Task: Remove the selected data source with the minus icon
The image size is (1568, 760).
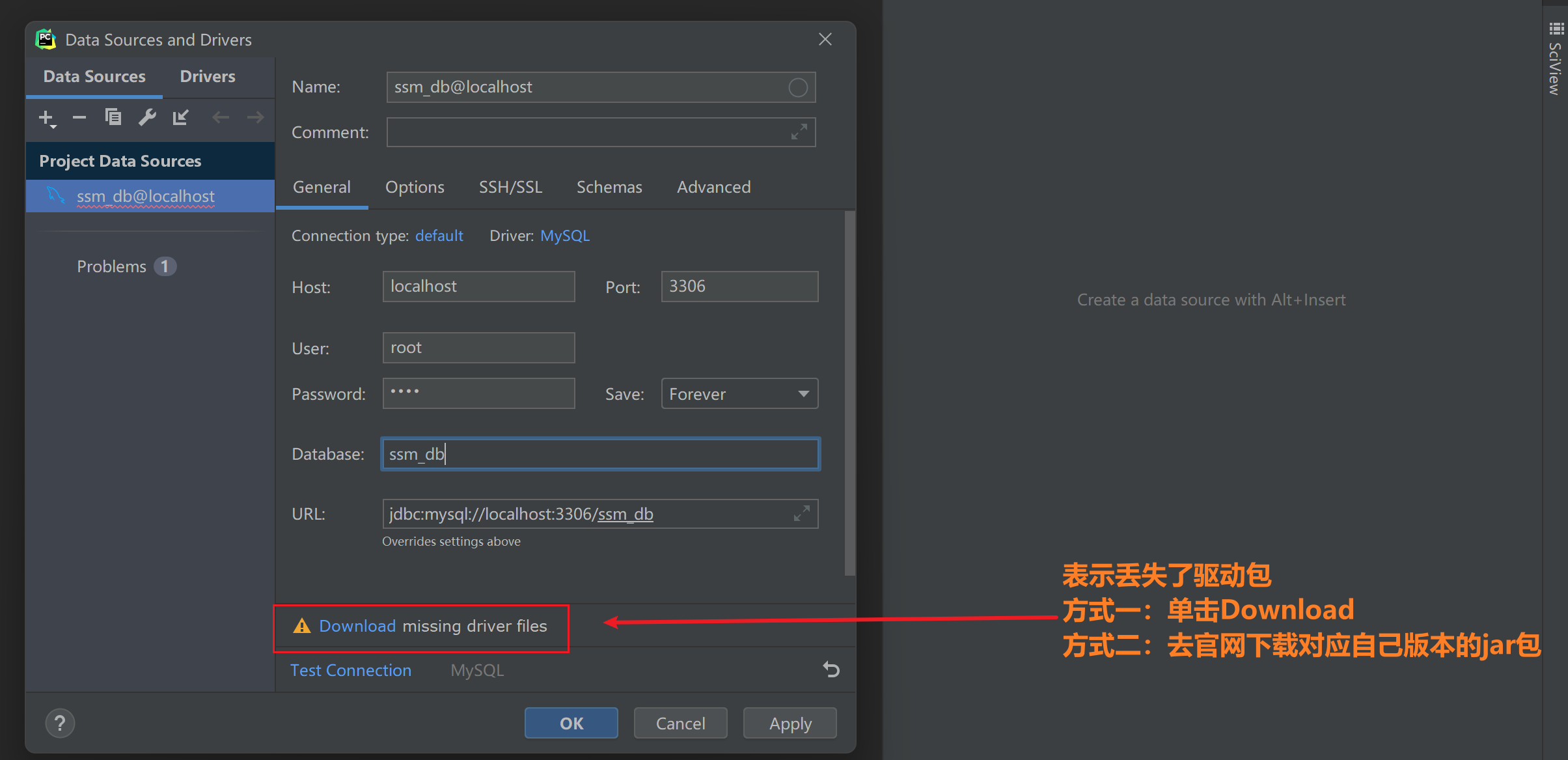Action: click(79, 118)
